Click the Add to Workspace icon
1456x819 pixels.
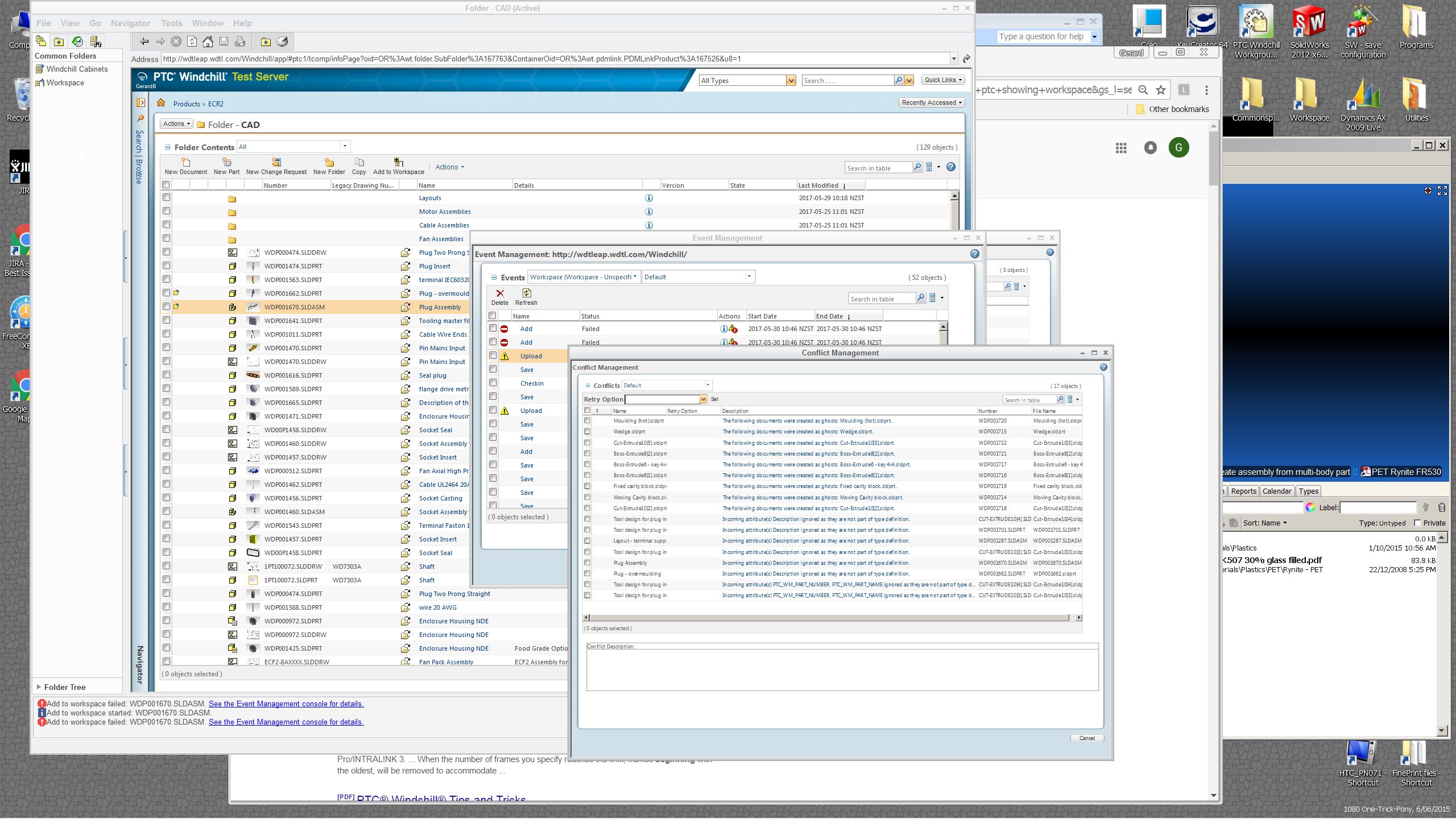click(x=398, y=163)
